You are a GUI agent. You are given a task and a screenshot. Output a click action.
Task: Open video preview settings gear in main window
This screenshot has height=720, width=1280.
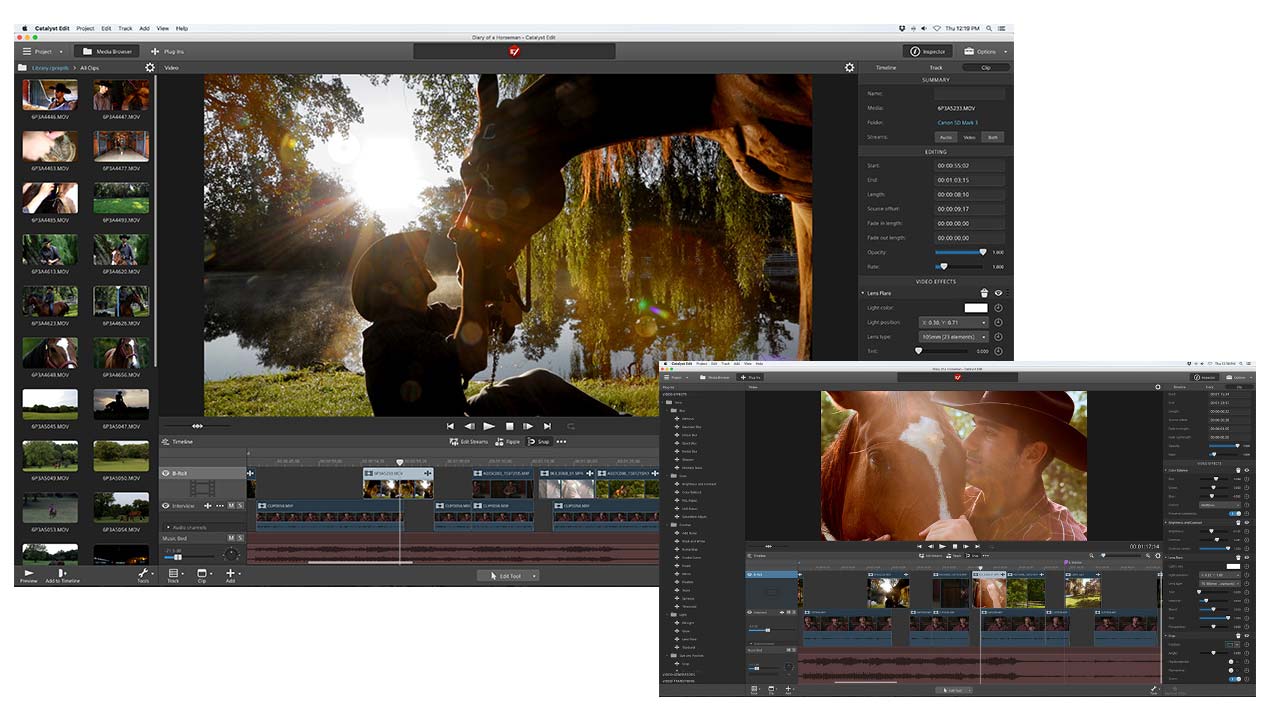coord(849,68)
